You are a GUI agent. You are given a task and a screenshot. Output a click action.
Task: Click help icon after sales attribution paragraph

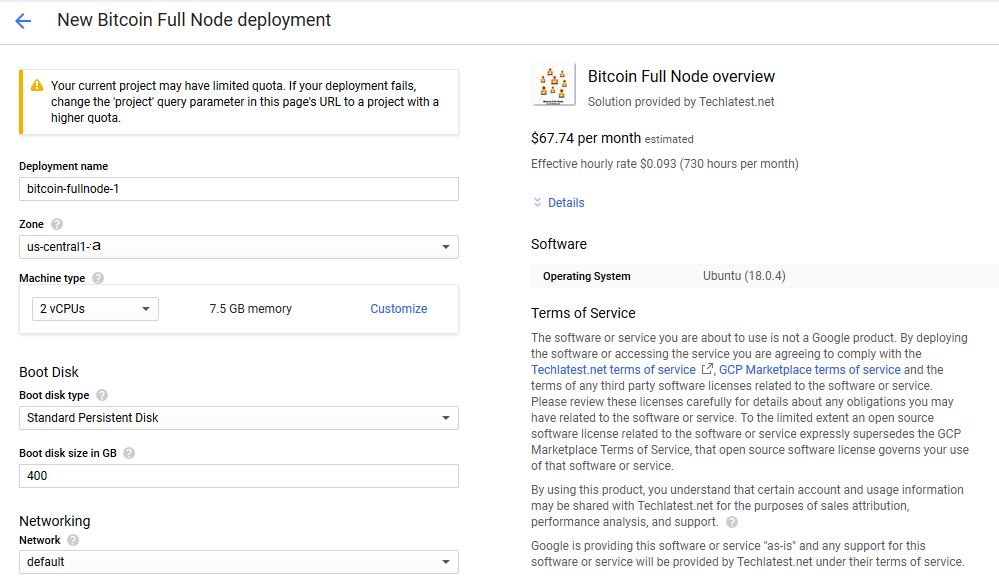[732, 522]
